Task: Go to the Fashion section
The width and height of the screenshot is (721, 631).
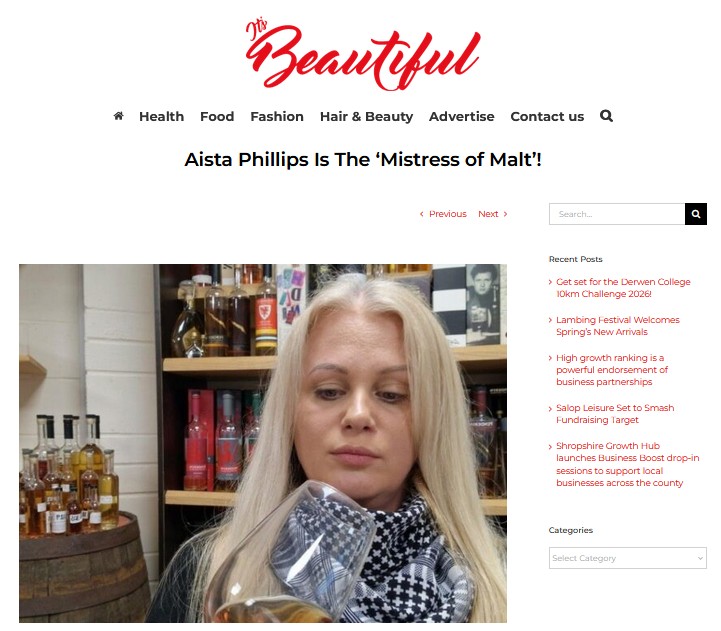Action: [277, 116]
